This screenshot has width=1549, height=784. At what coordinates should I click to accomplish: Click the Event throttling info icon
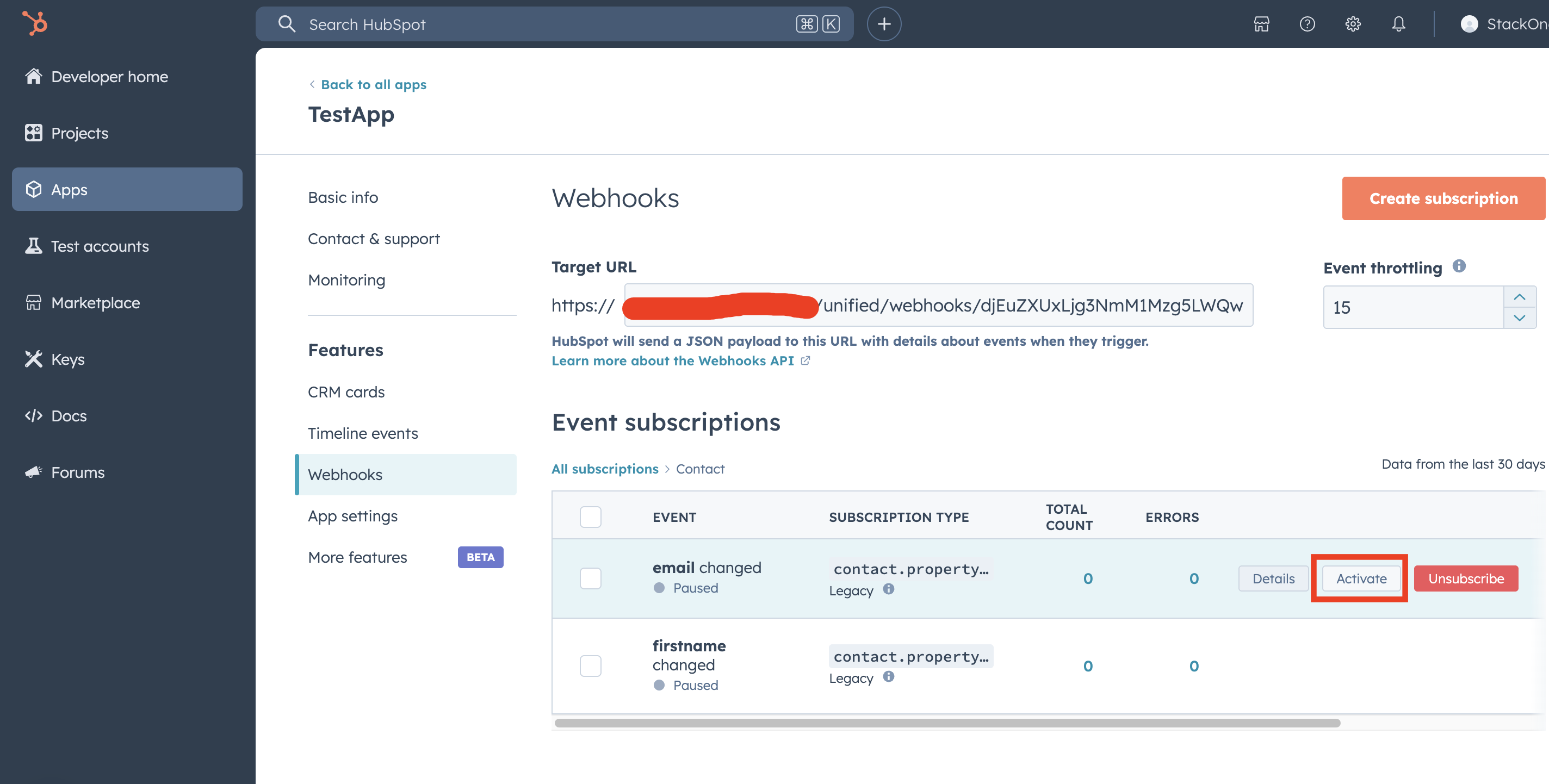(x=1459, y=266)
